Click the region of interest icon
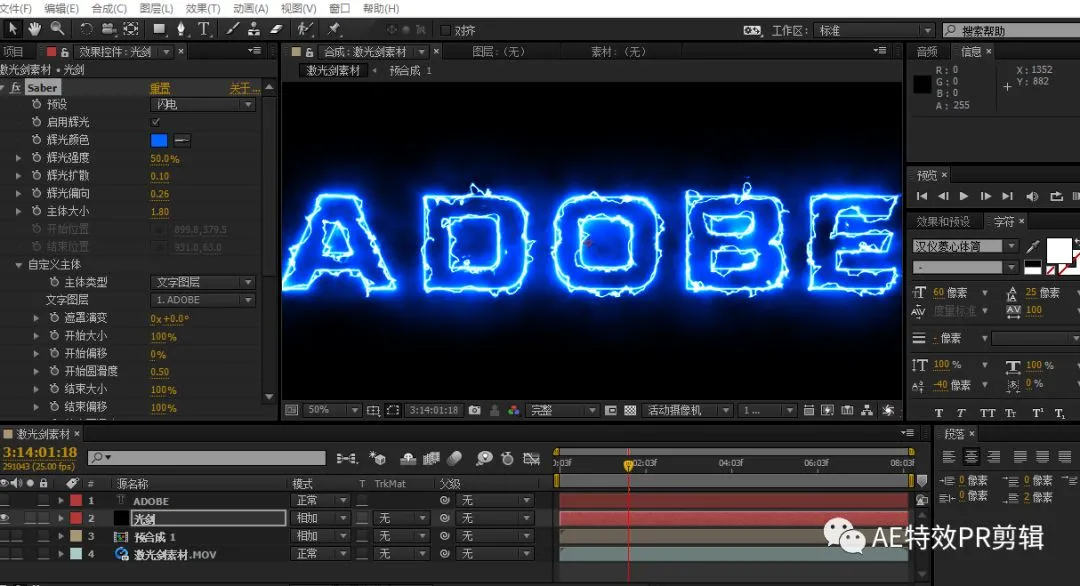 [393, 410]
